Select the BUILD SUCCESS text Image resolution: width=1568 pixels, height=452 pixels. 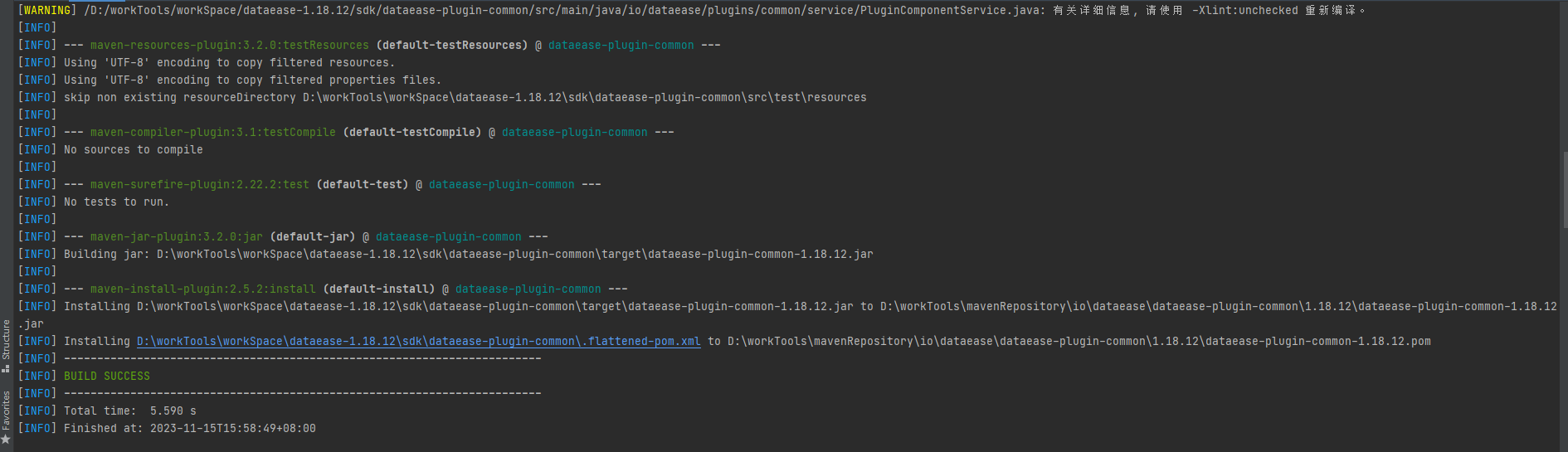click(x=107, y=376)
